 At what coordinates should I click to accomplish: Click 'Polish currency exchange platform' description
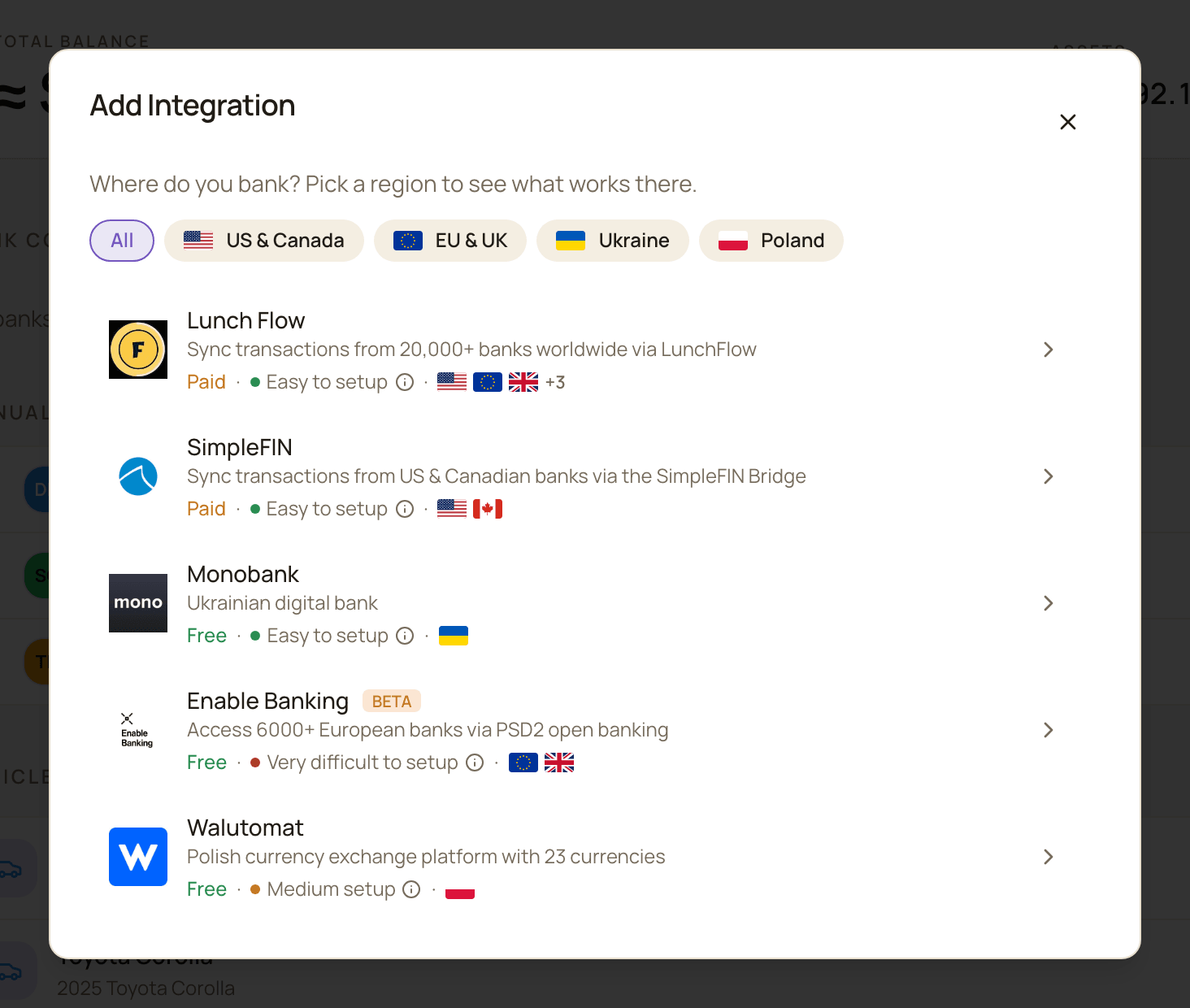[426, 857]
